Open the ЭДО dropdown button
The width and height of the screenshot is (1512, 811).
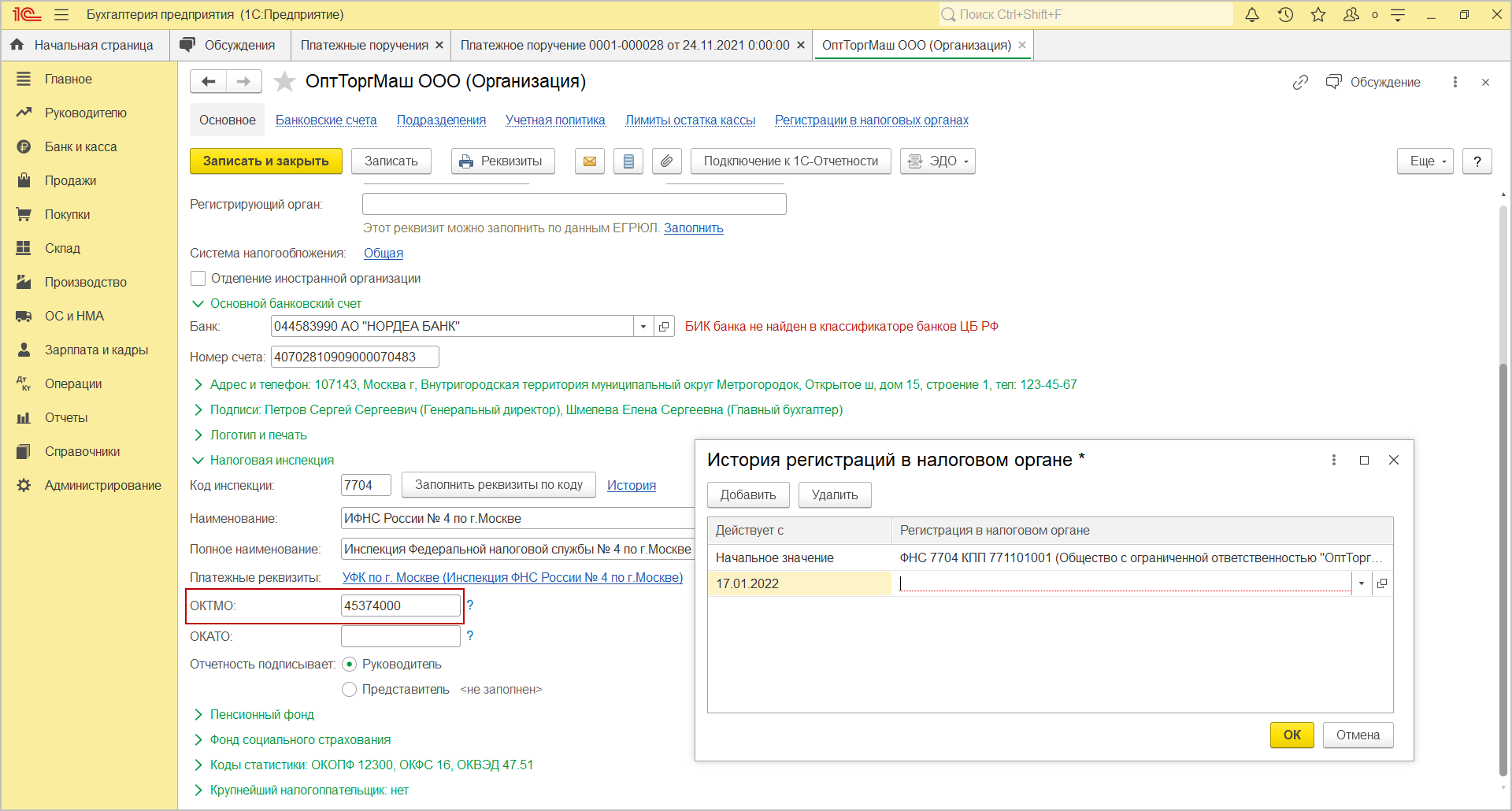coord(938,161)
